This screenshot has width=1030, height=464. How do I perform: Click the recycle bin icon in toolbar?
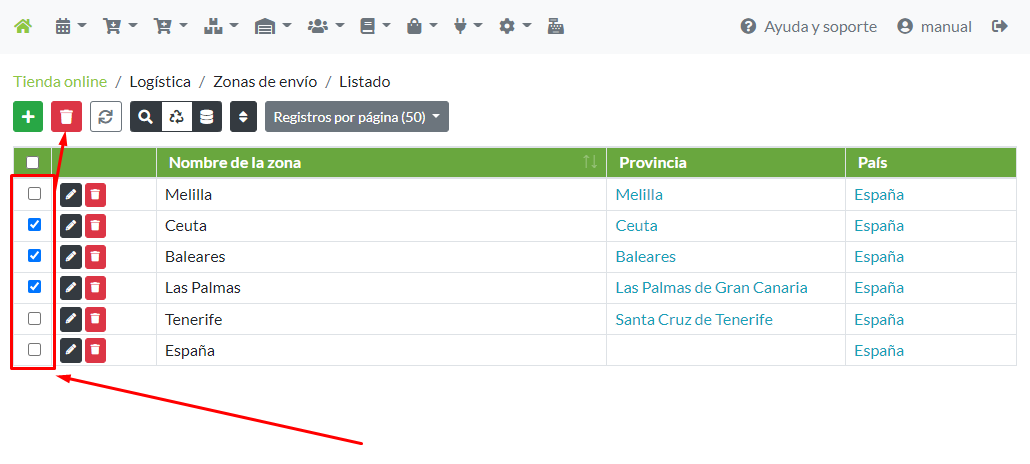click(176, 117)
